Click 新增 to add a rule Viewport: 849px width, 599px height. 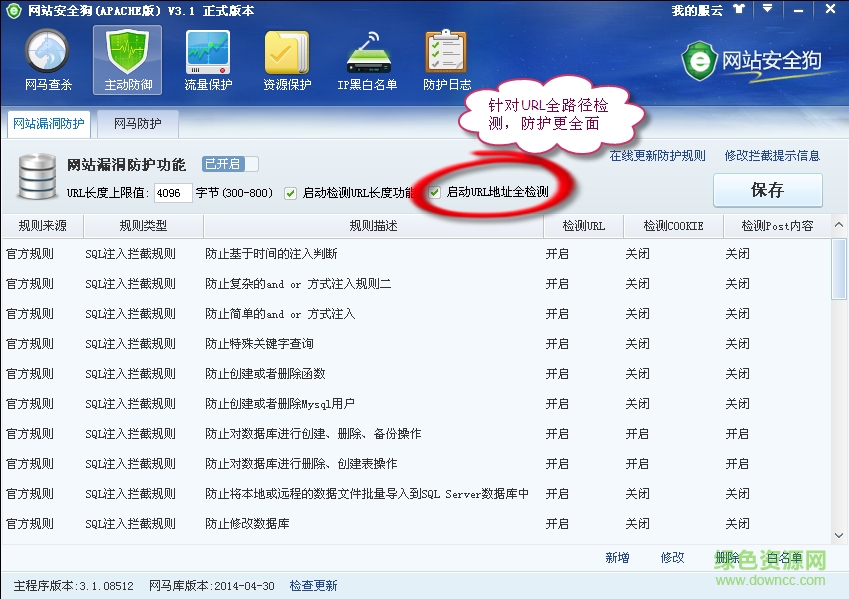(618, 559)
